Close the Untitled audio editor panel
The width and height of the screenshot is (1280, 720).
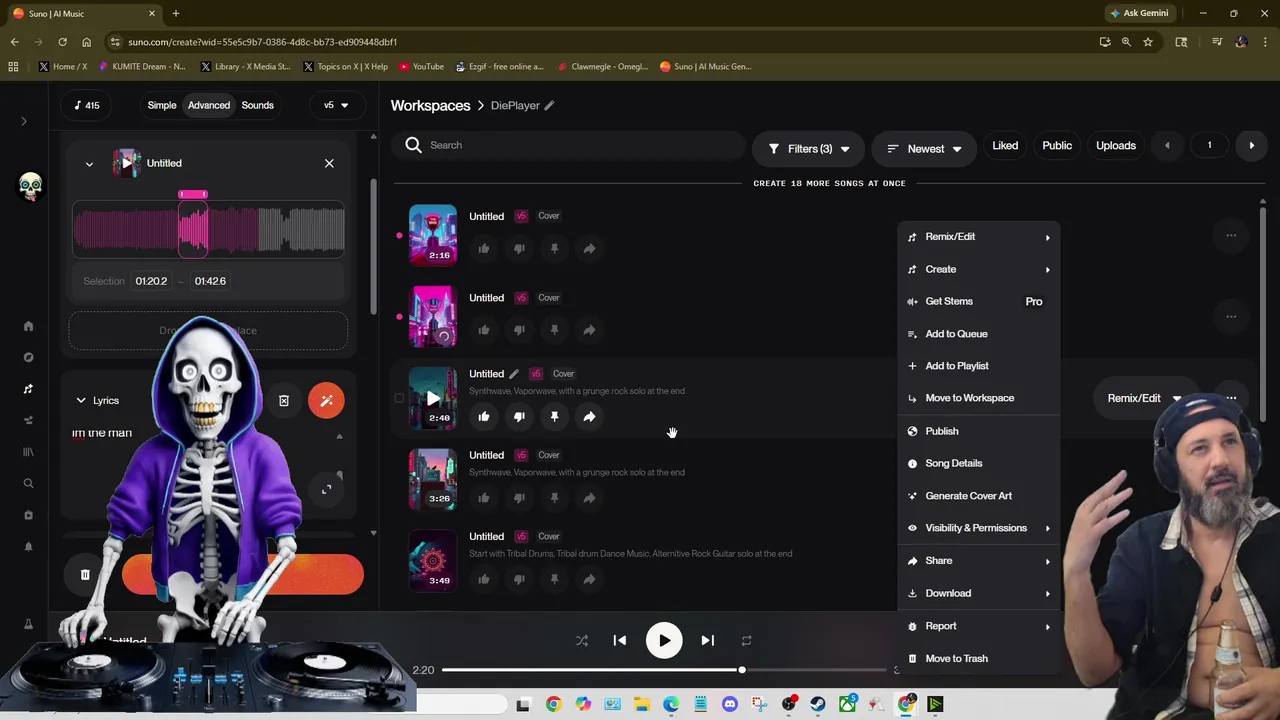[329, 163]
